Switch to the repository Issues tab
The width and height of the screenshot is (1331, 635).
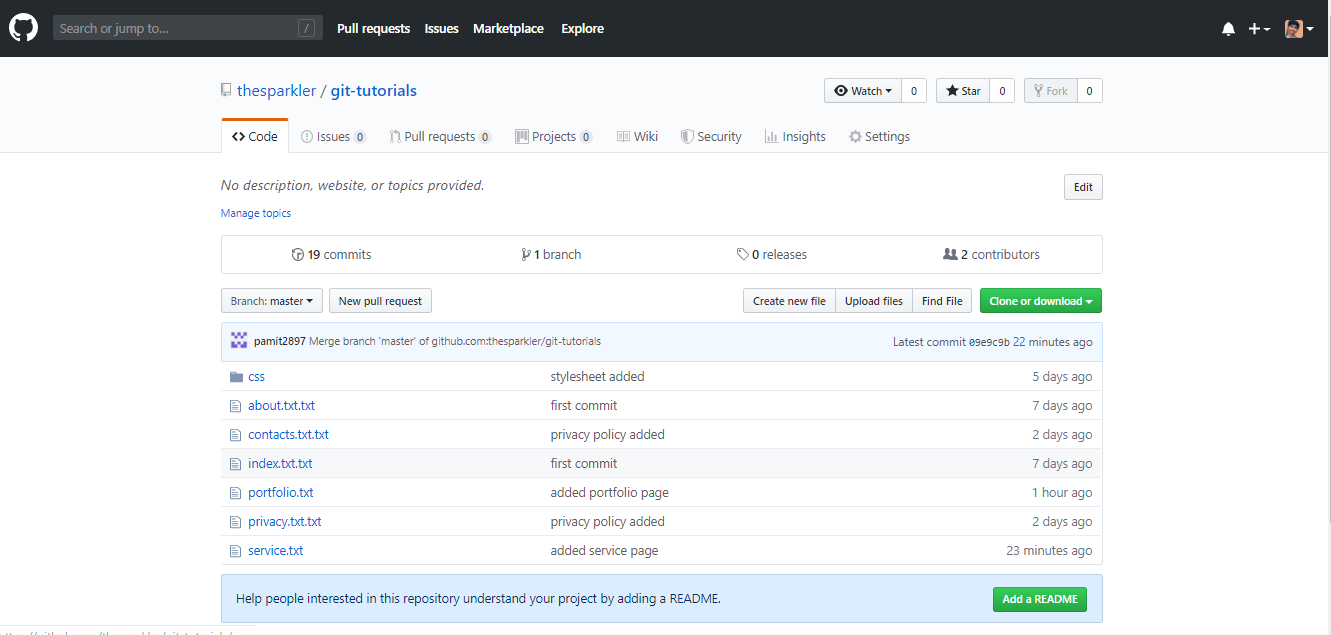(x=333, y=136)
